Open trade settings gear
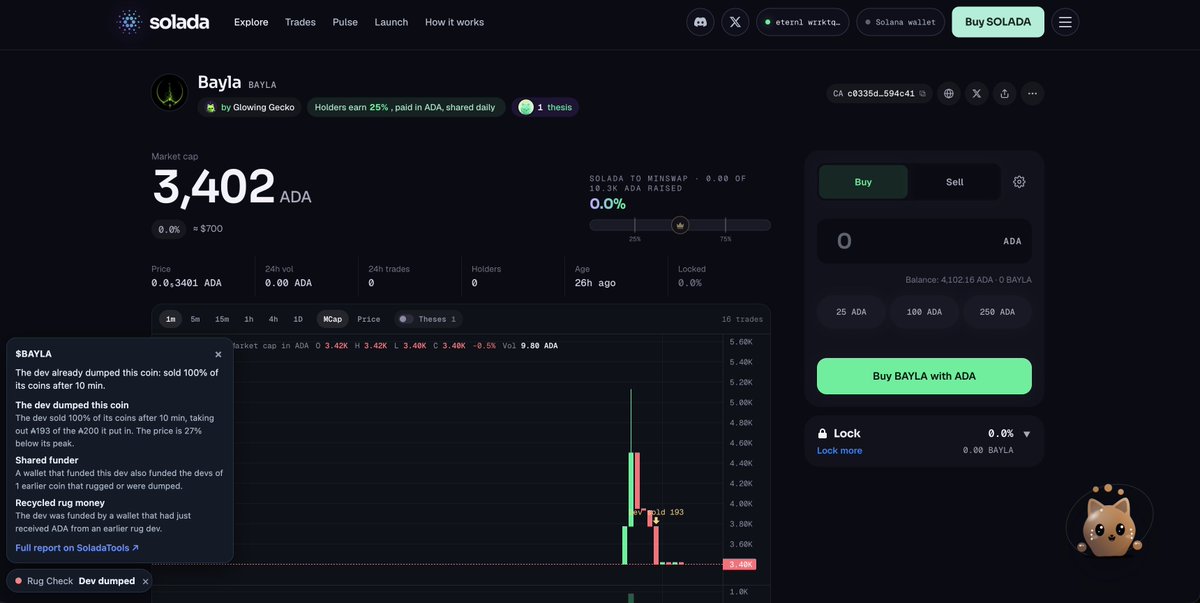Image resolution: width=1200 pixels, height=603 pixels. coord(1019,182)
